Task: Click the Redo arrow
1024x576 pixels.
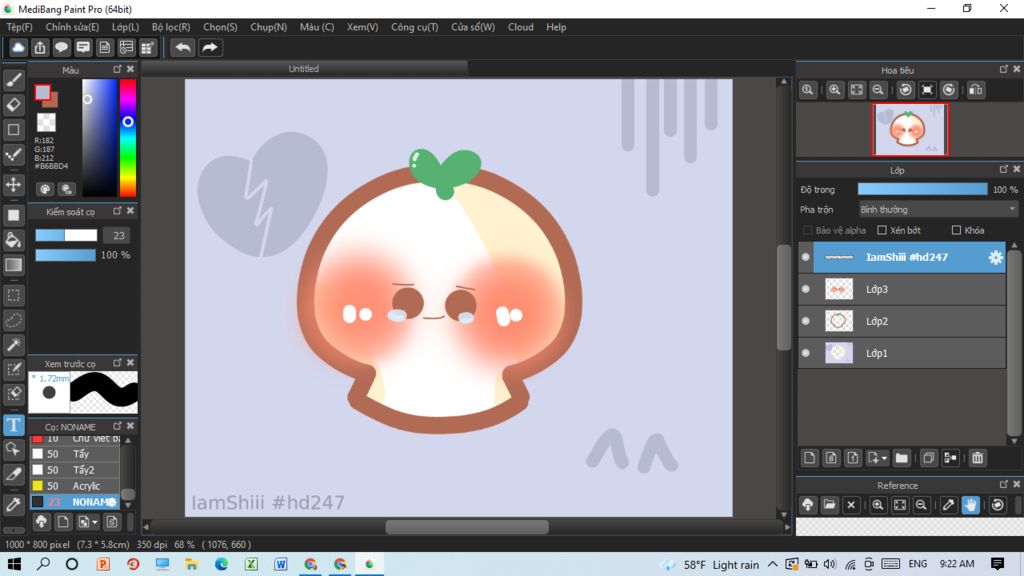Action: click(210, 48)
